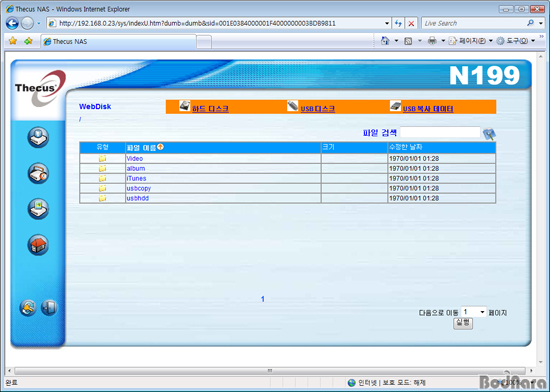
Task: Click the hard disk download sidebar icon
Action: point(38,137)
